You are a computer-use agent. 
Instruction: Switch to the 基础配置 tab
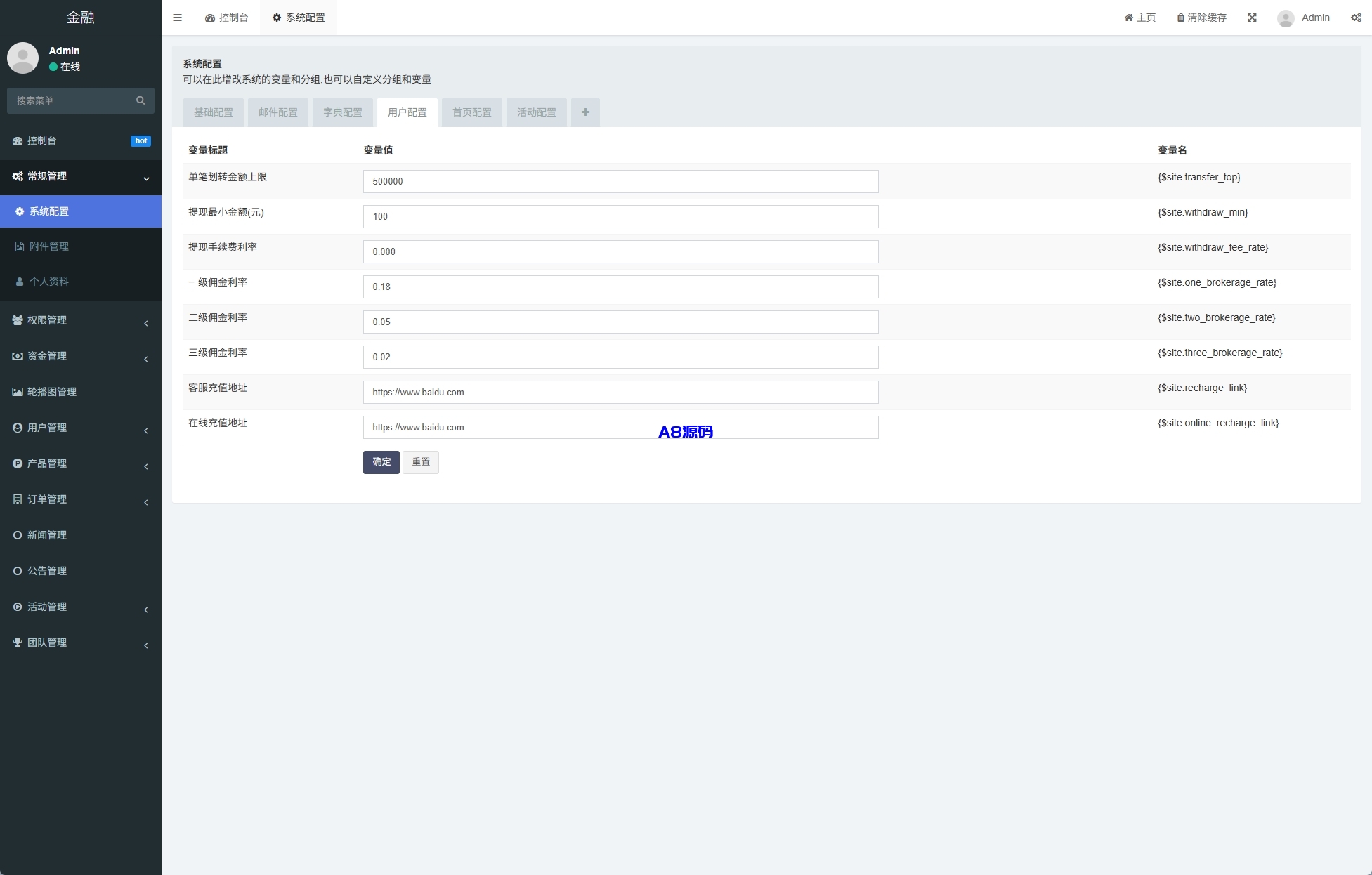[x=214, y=112]
